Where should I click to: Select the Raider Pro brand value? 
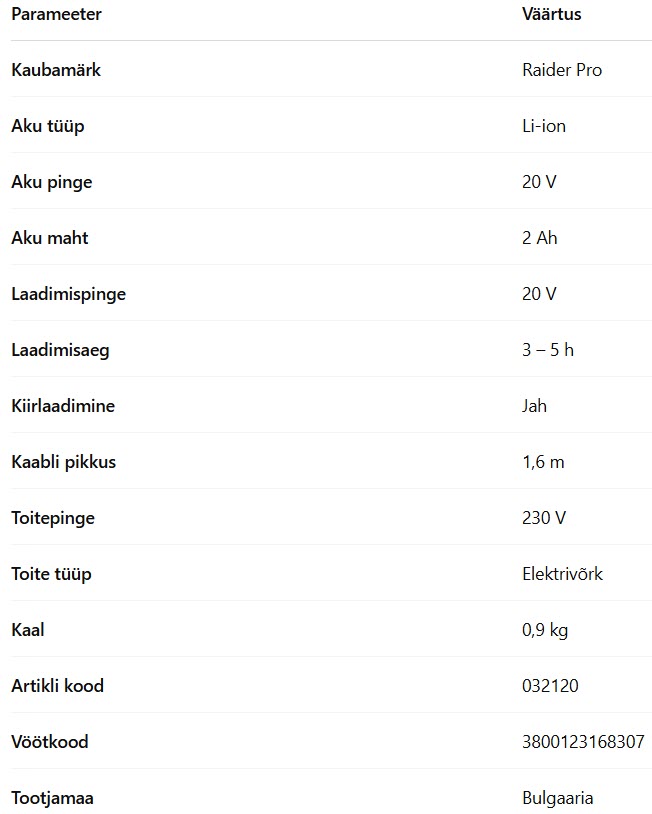tap(562, 70)
